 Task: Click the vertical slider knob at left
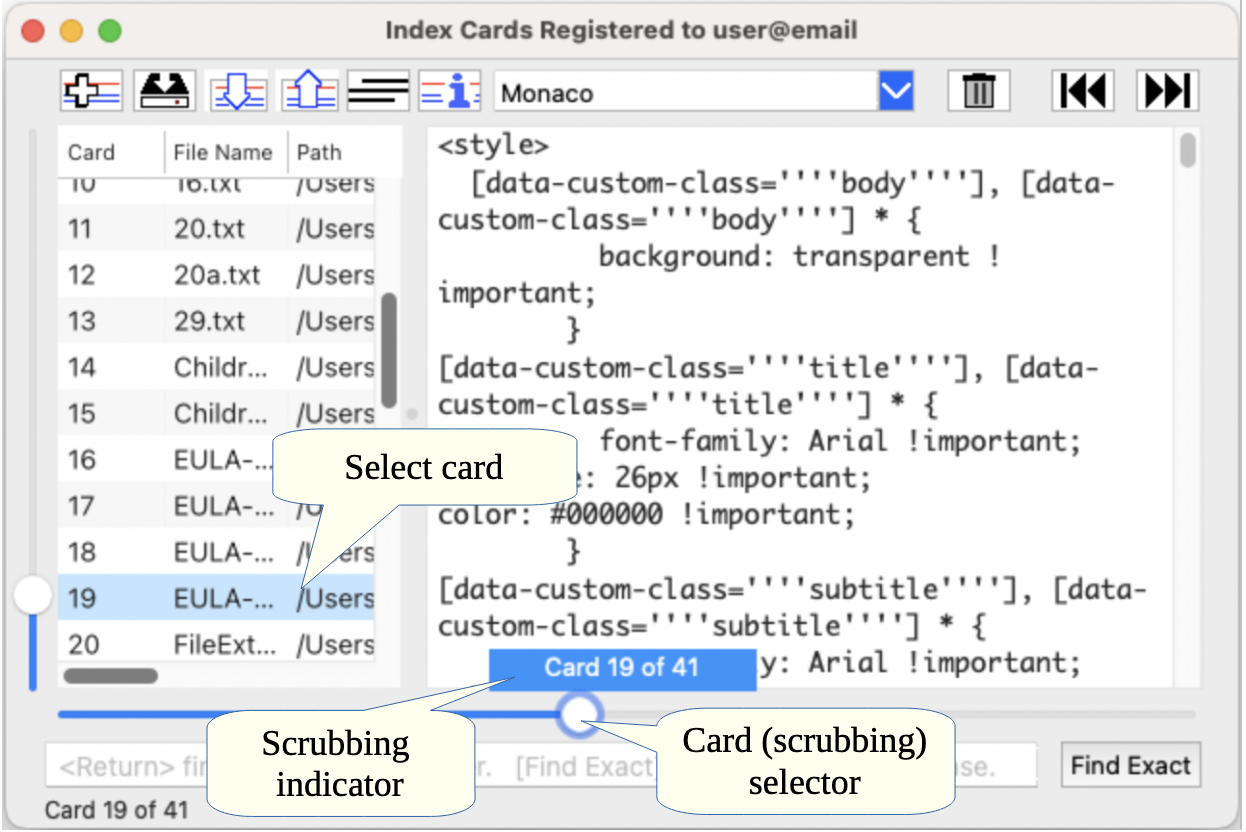(33, 596)
